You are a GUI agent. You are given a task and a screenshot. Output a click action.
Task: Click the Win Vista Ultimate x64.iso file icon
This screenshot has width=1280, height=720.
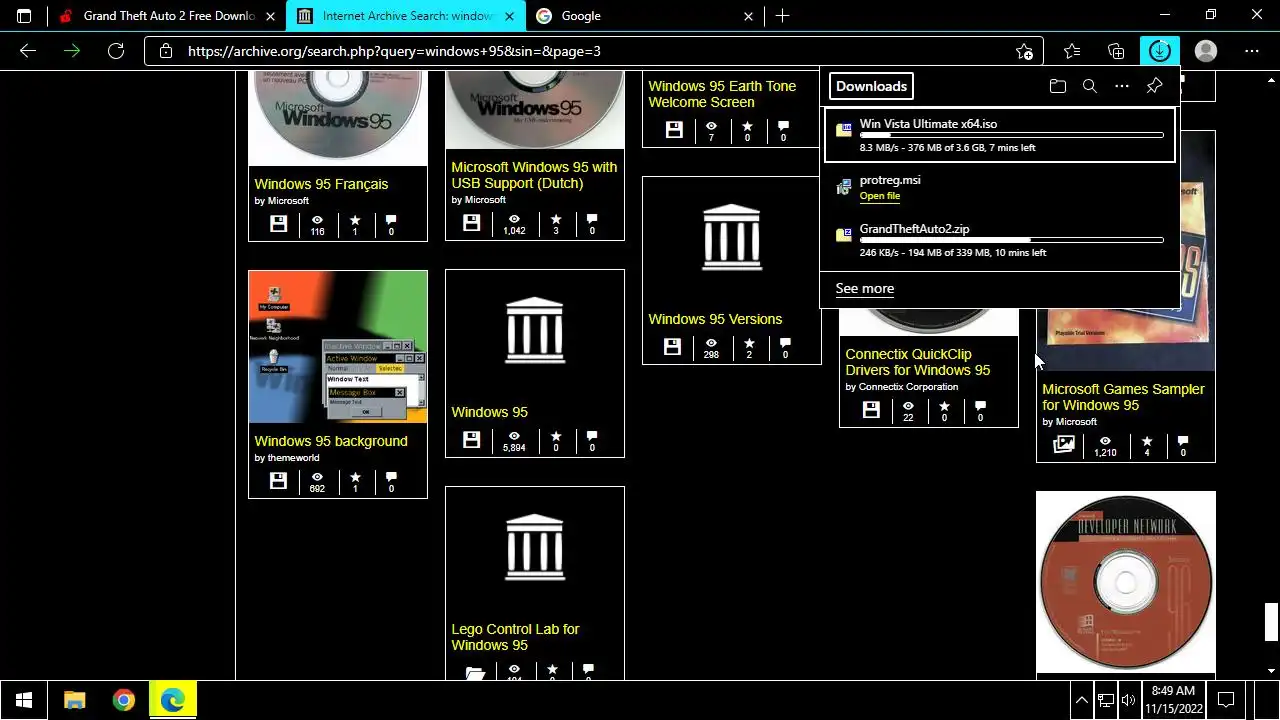pos(844,129)
